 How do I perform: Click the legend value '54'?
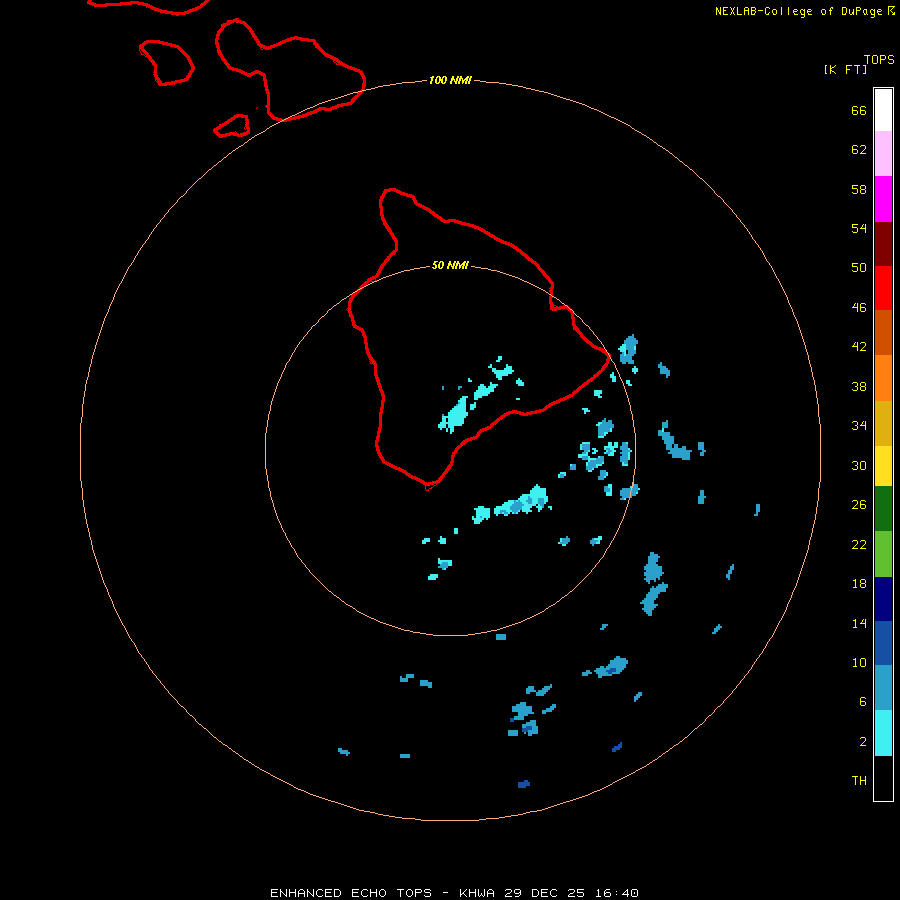coord(859,228)
